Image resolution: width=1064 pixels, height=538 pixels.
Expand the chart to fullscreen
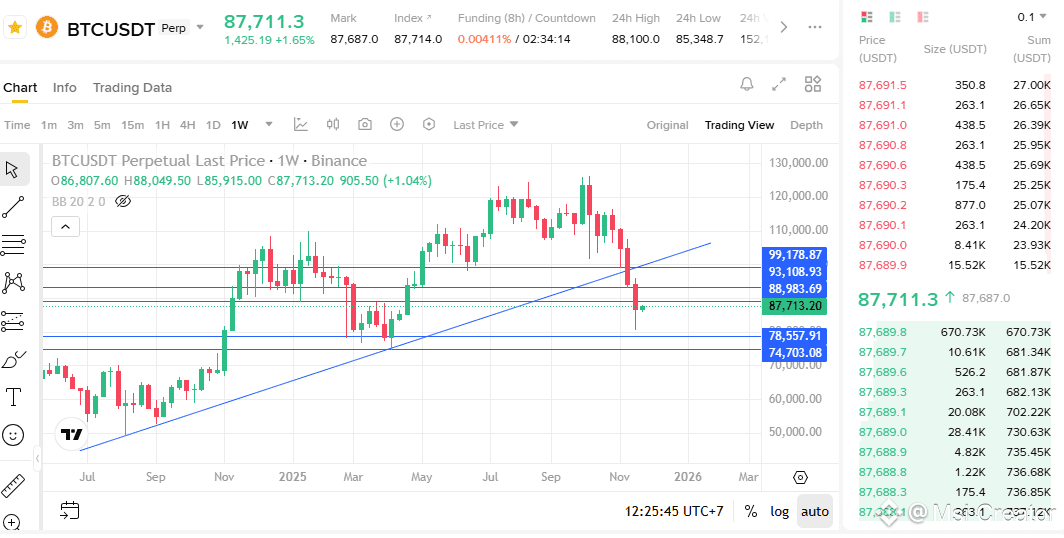pyautogui.click(x=780, y=84)
